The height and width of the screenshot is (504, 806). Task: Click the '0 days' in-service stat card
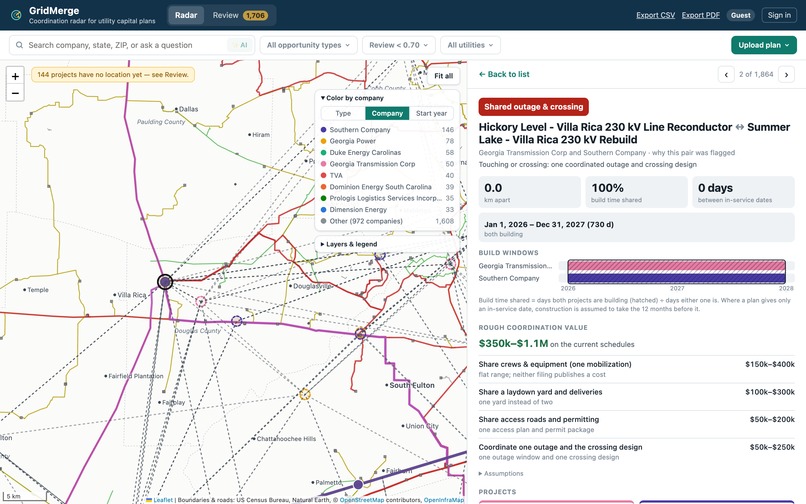pos(743,192)
